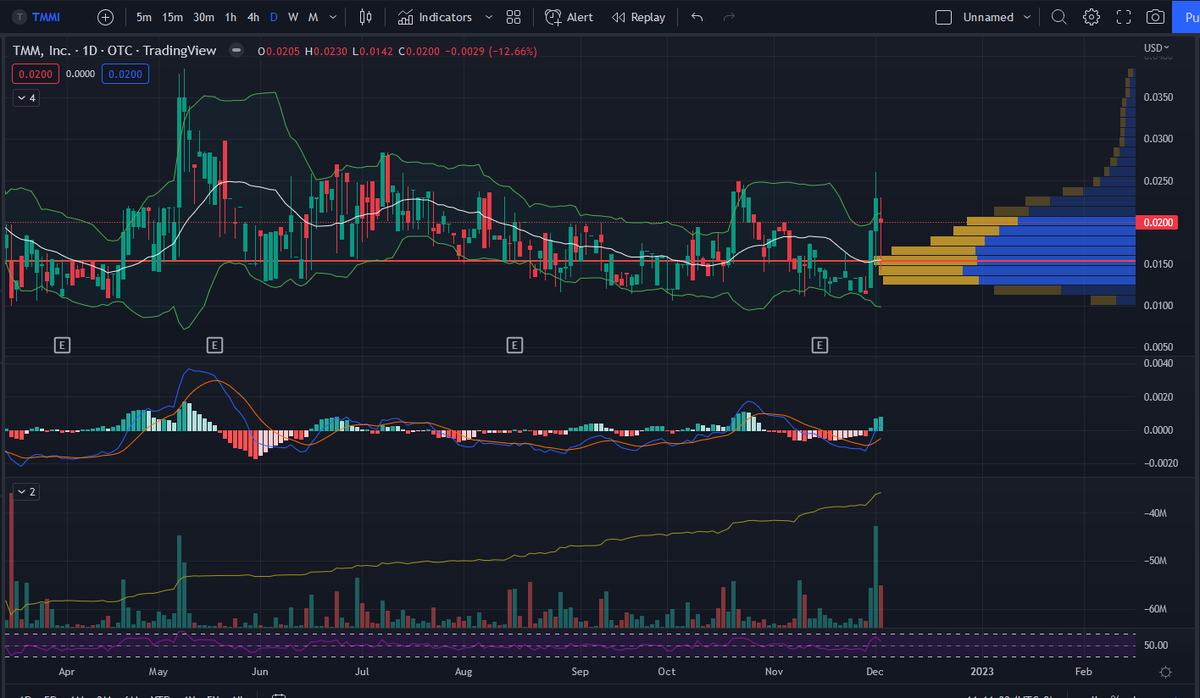
Task: Expand the favorite indicators chevron
Action: click(488, 17)
